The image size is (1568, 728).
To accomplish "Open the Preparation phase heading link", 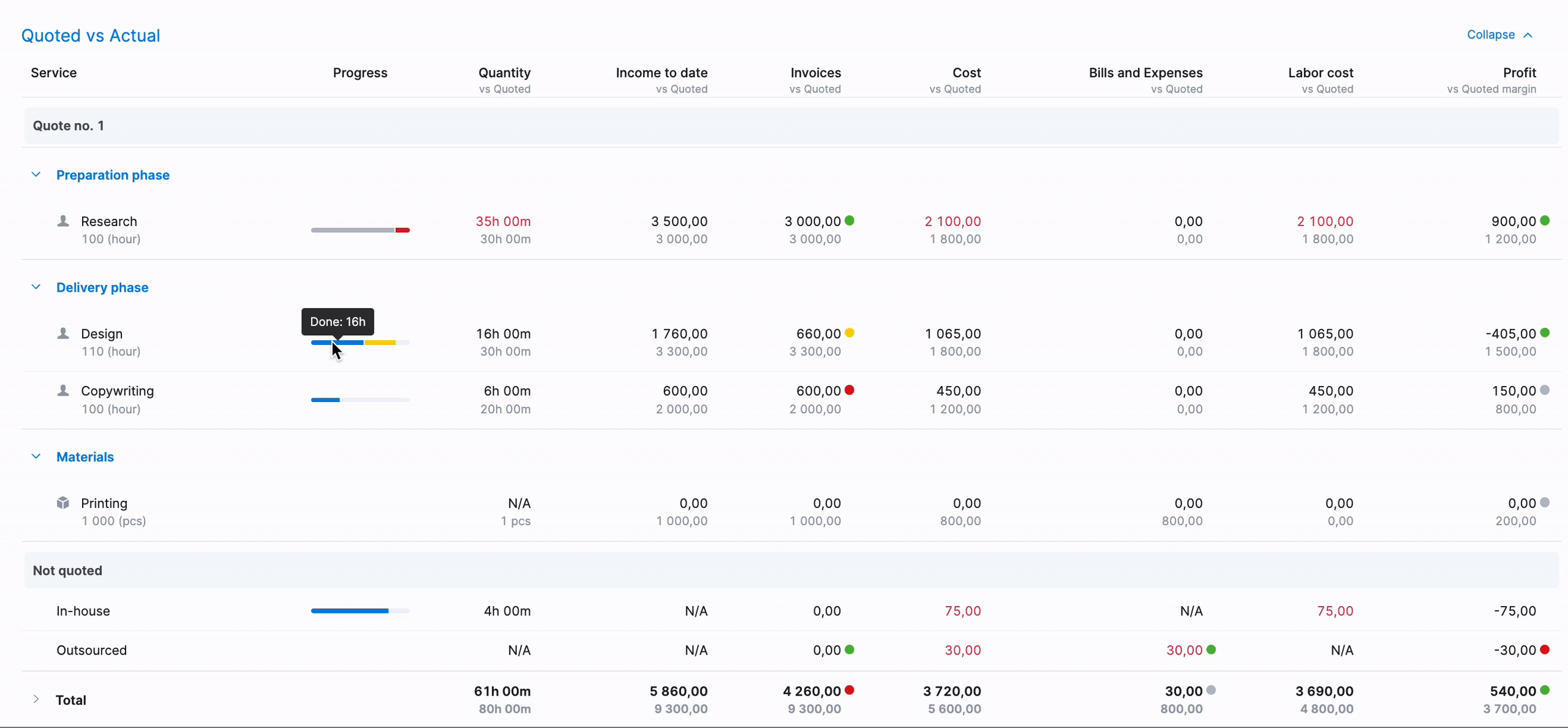I will 113,175.
